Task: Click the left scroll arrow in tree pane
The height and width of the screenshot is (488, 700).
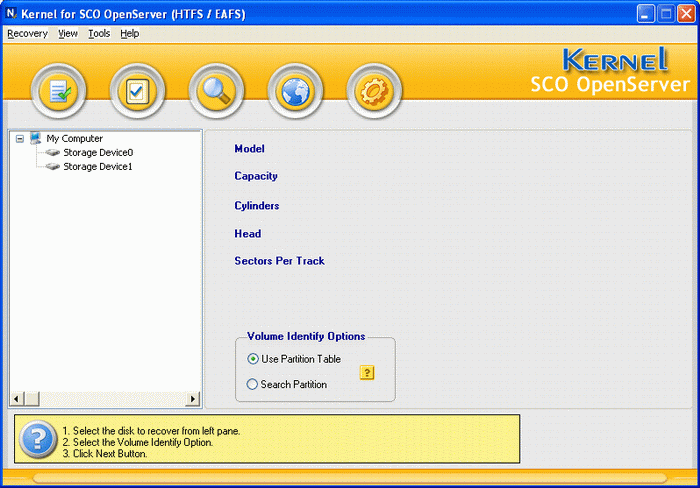Action: tap(17, 399)
